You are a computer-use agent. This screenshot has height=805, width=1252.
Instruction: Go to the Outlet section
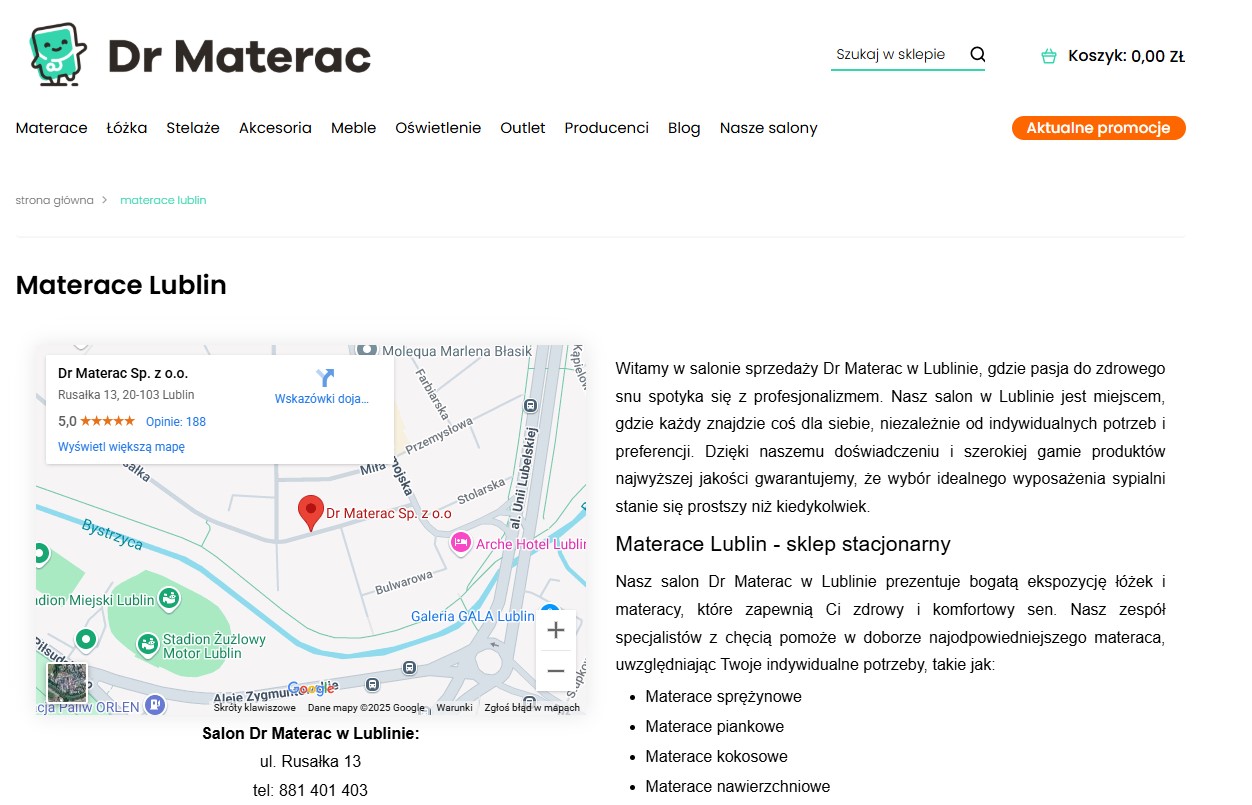coord(523,128)
